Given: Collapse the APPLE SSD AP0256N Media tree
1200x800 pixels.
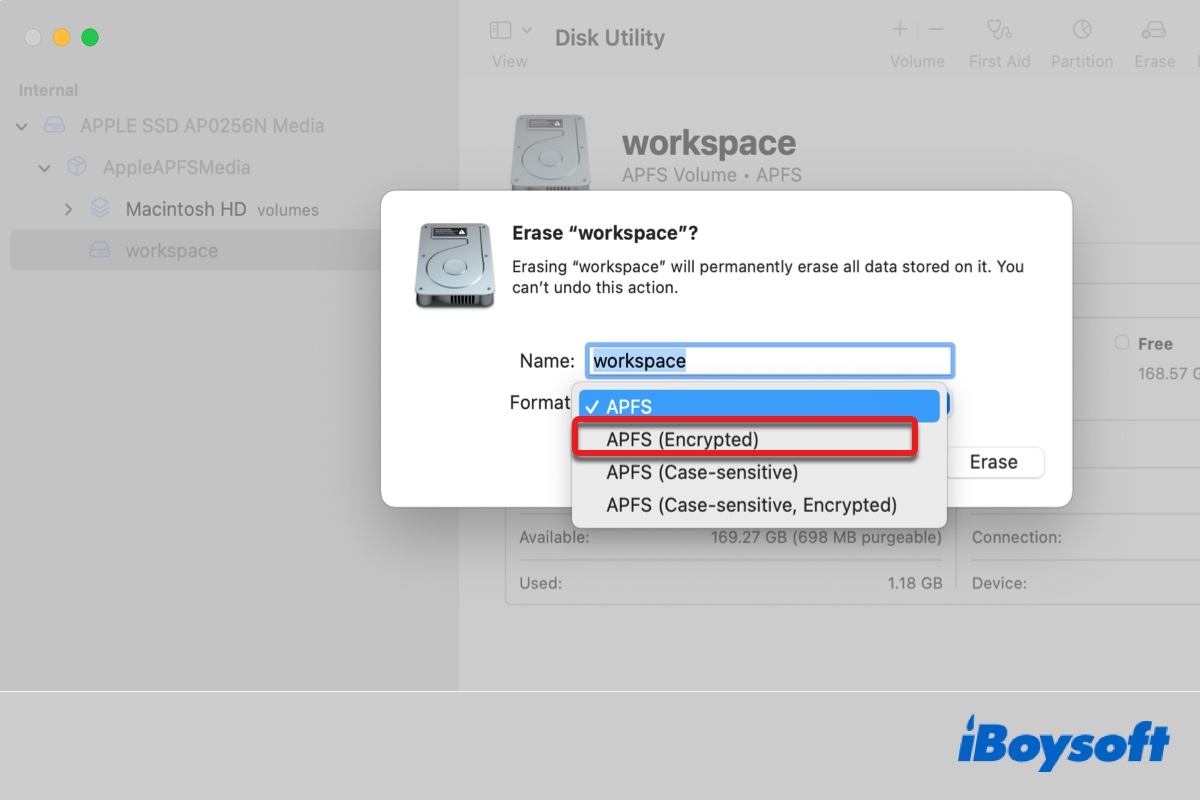Looking at the screenshot, I should [x=22, y=127].
